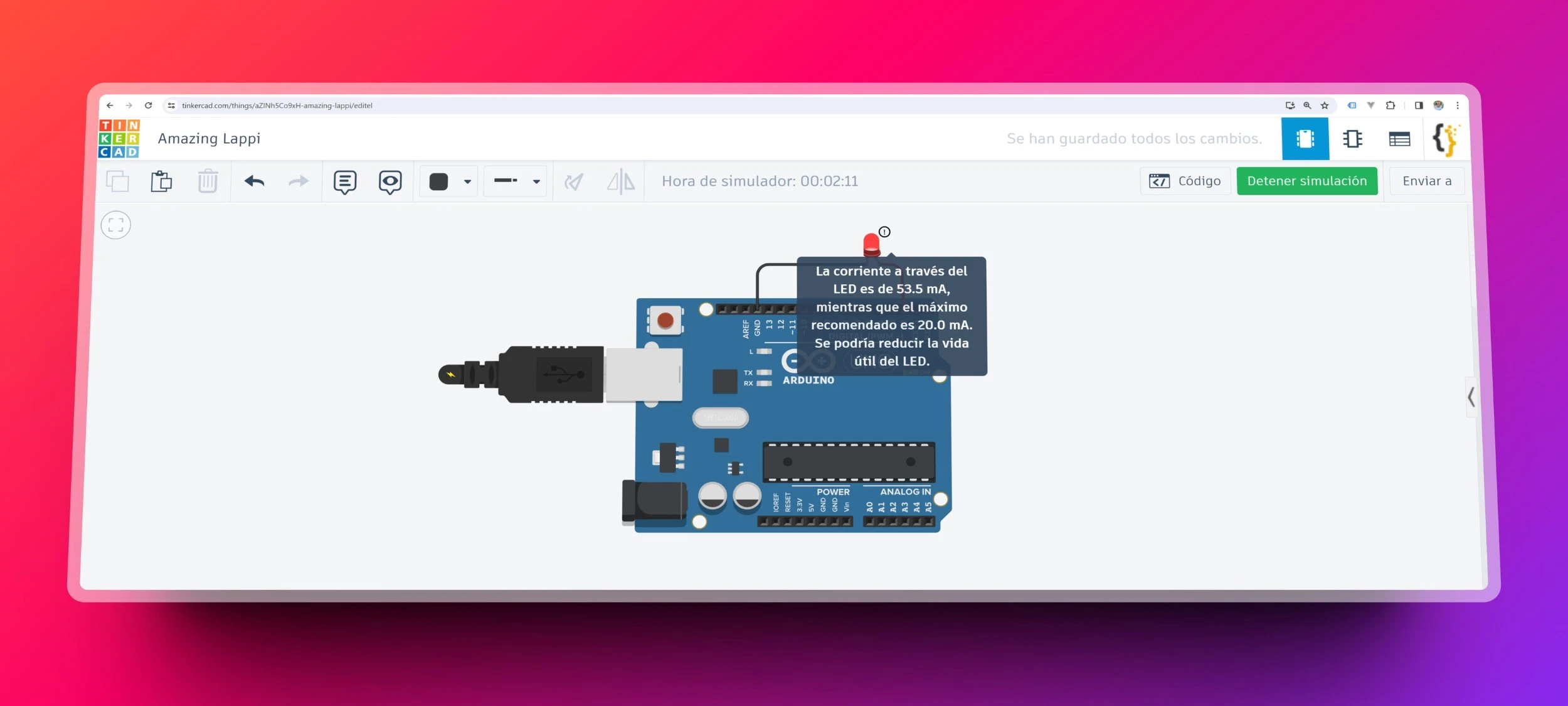
Task: Undo the last action
Action: (254, 181)
